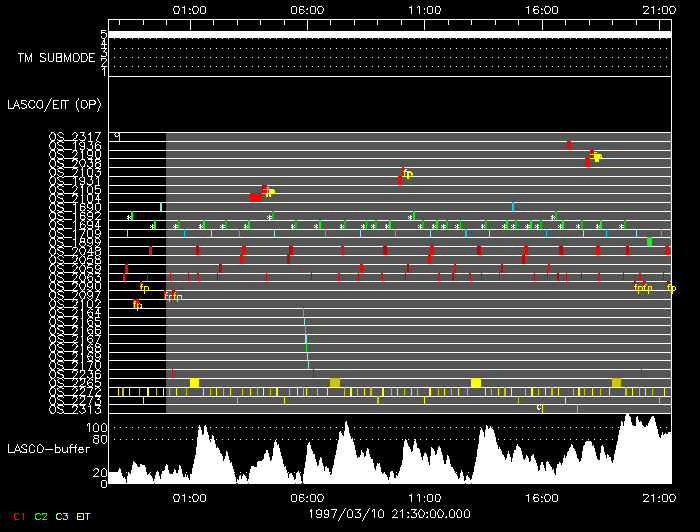Screen dimensions: 700x532
Task: Click the C1 red legend label
Action: pyautogui.click(x=19, y=515)
